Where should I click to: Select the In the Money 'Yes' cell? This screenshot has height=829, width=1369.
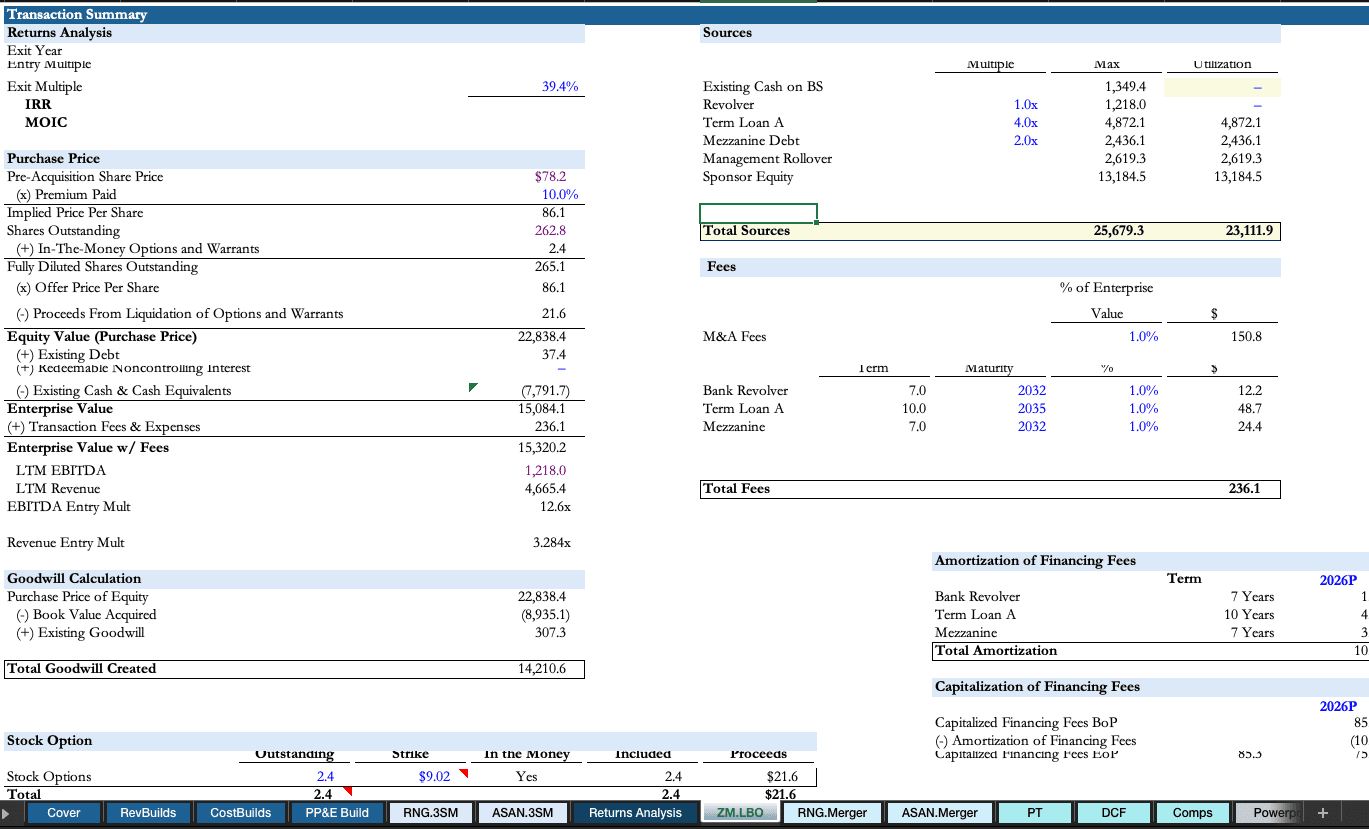[x=526, y=777]
